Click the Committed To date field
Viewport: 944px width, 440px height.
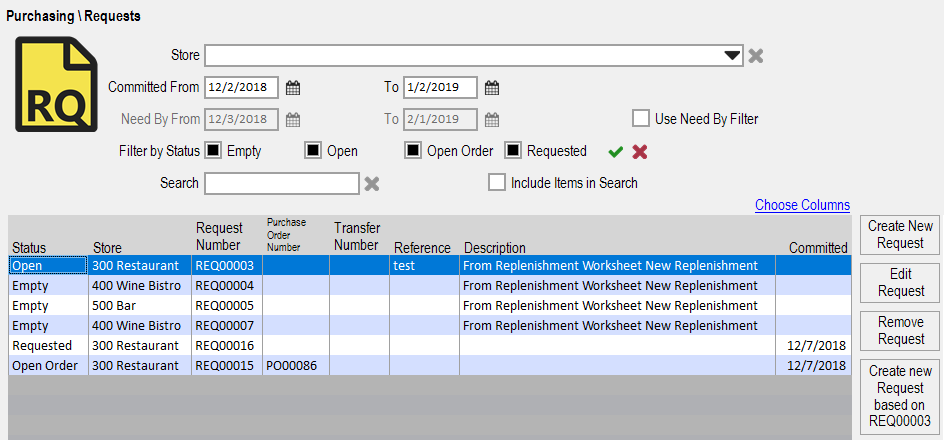click(441, 87)
